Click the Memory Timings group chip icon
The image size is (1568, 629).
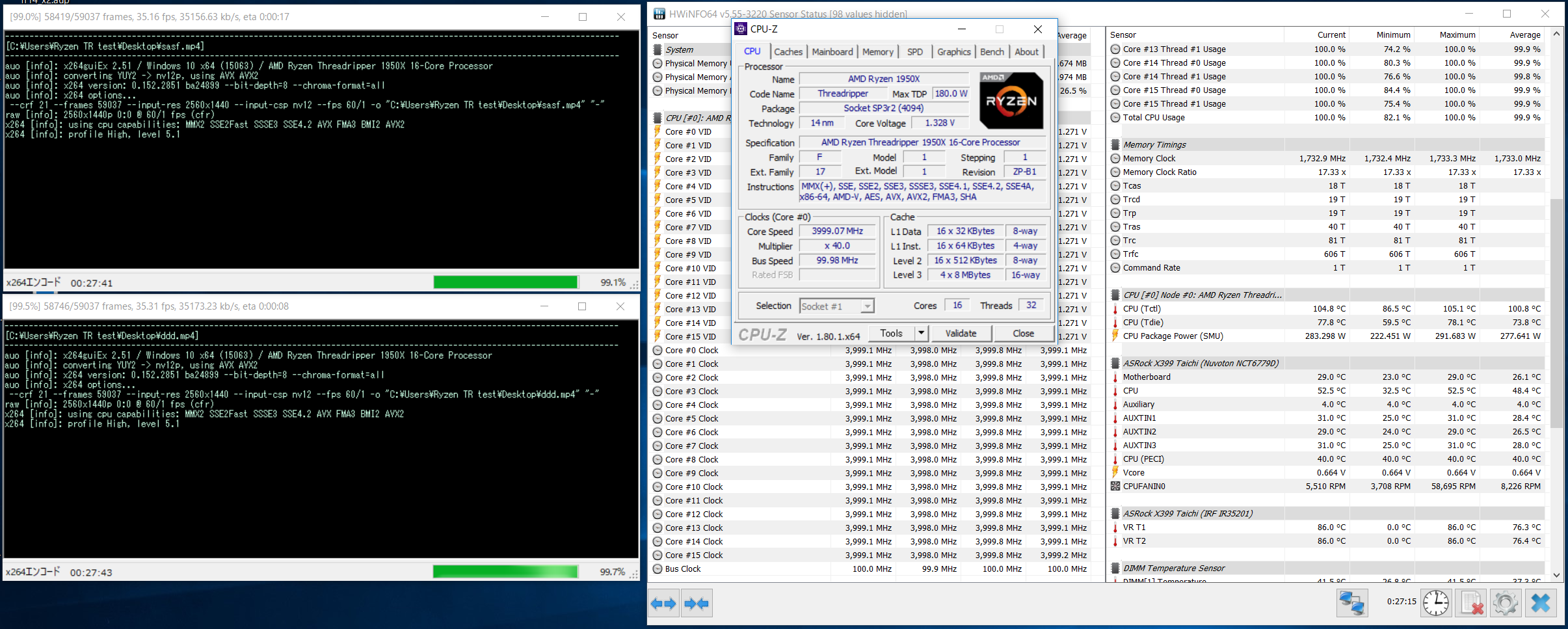pos(1115,145)
